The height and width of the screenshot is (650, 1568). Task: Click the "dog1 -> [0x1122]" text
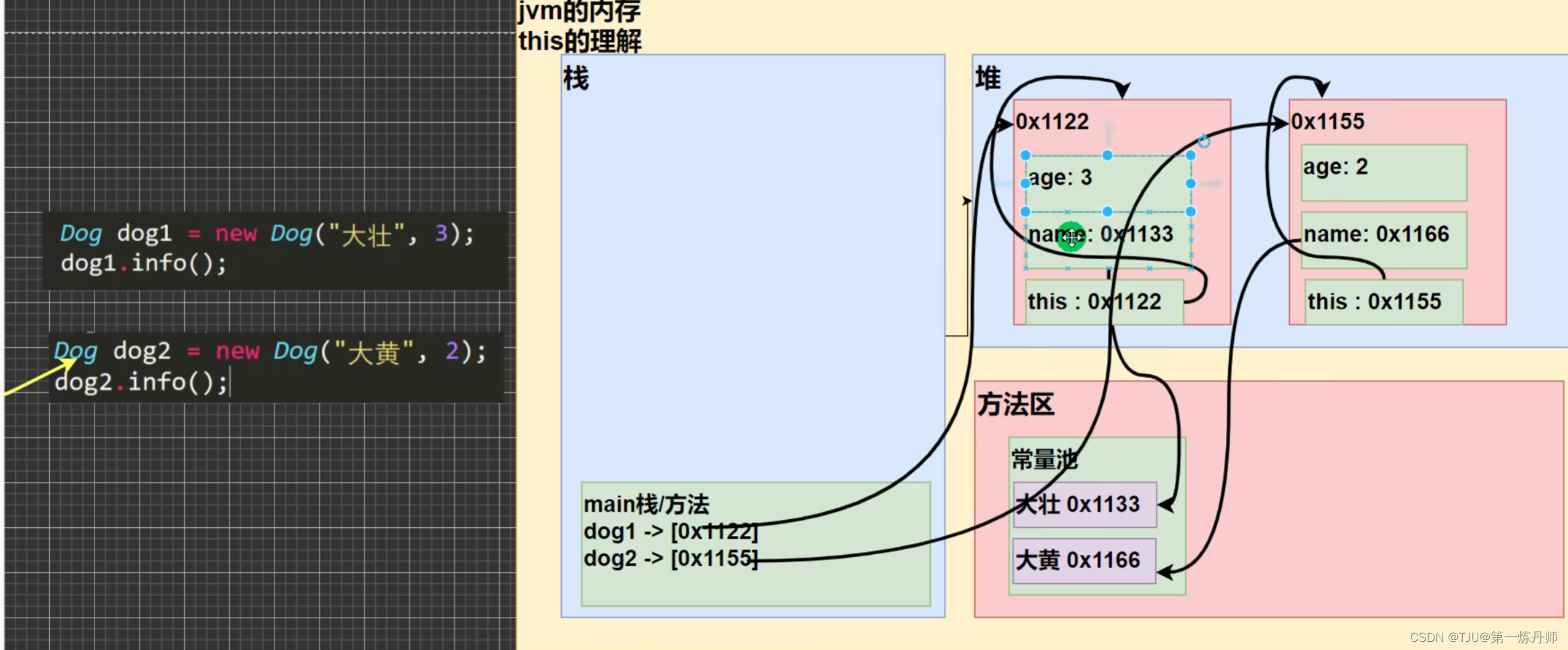671,531
